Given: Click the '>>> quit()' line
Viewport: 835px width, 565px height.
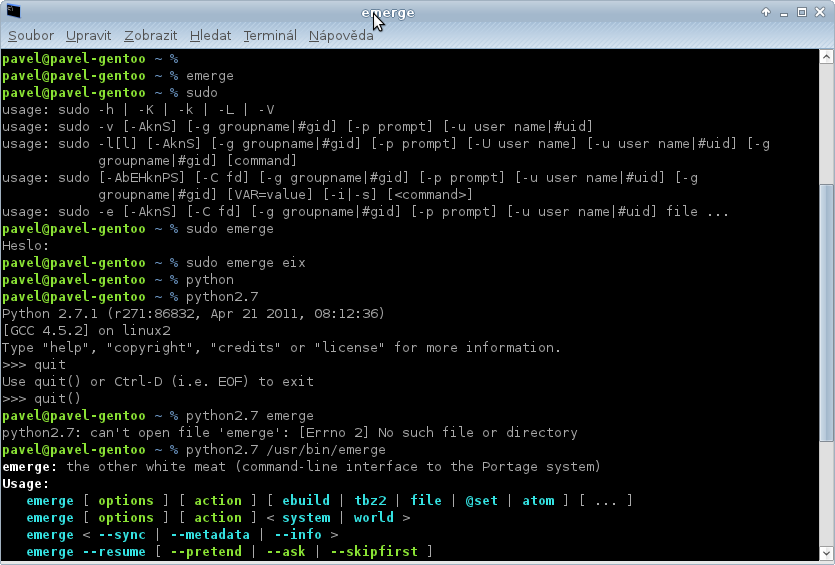Looking at the screenshot, I should click(x=42, y=398).
